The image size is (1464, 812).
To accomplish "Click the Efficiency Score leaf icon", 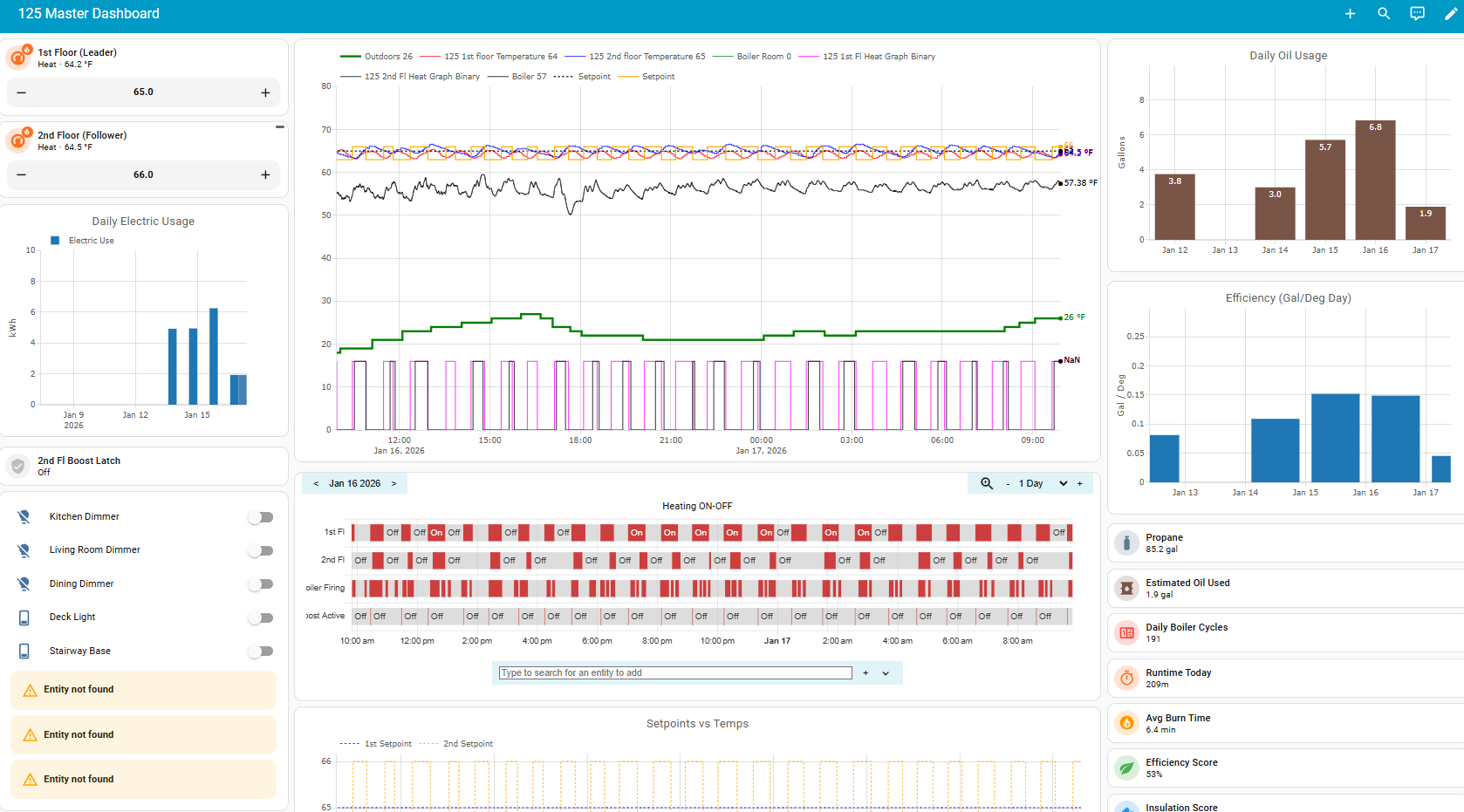I will click(1126, 768).
